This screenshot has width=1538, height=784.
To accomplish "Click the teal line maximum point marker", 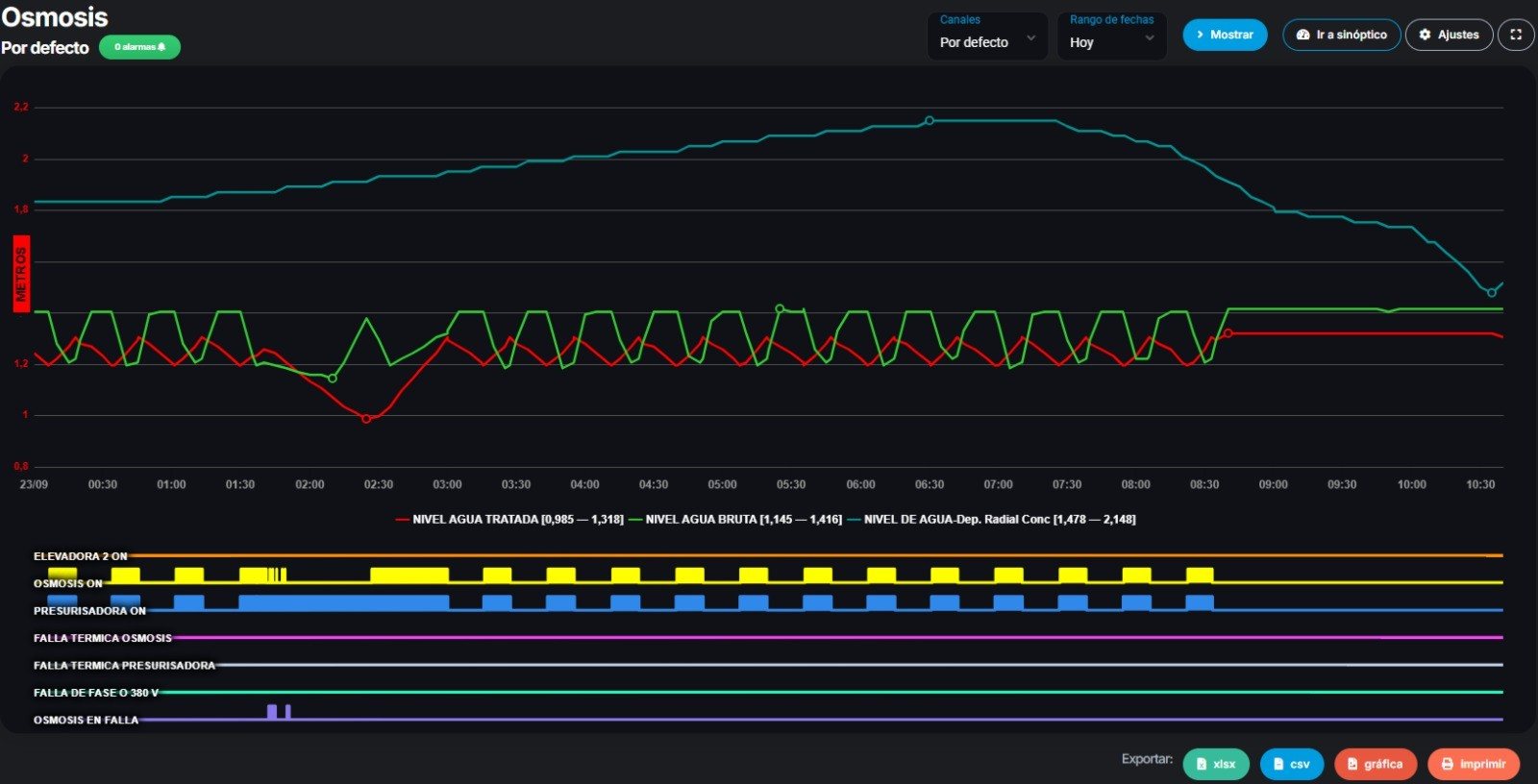I will [x=930, y=121].
